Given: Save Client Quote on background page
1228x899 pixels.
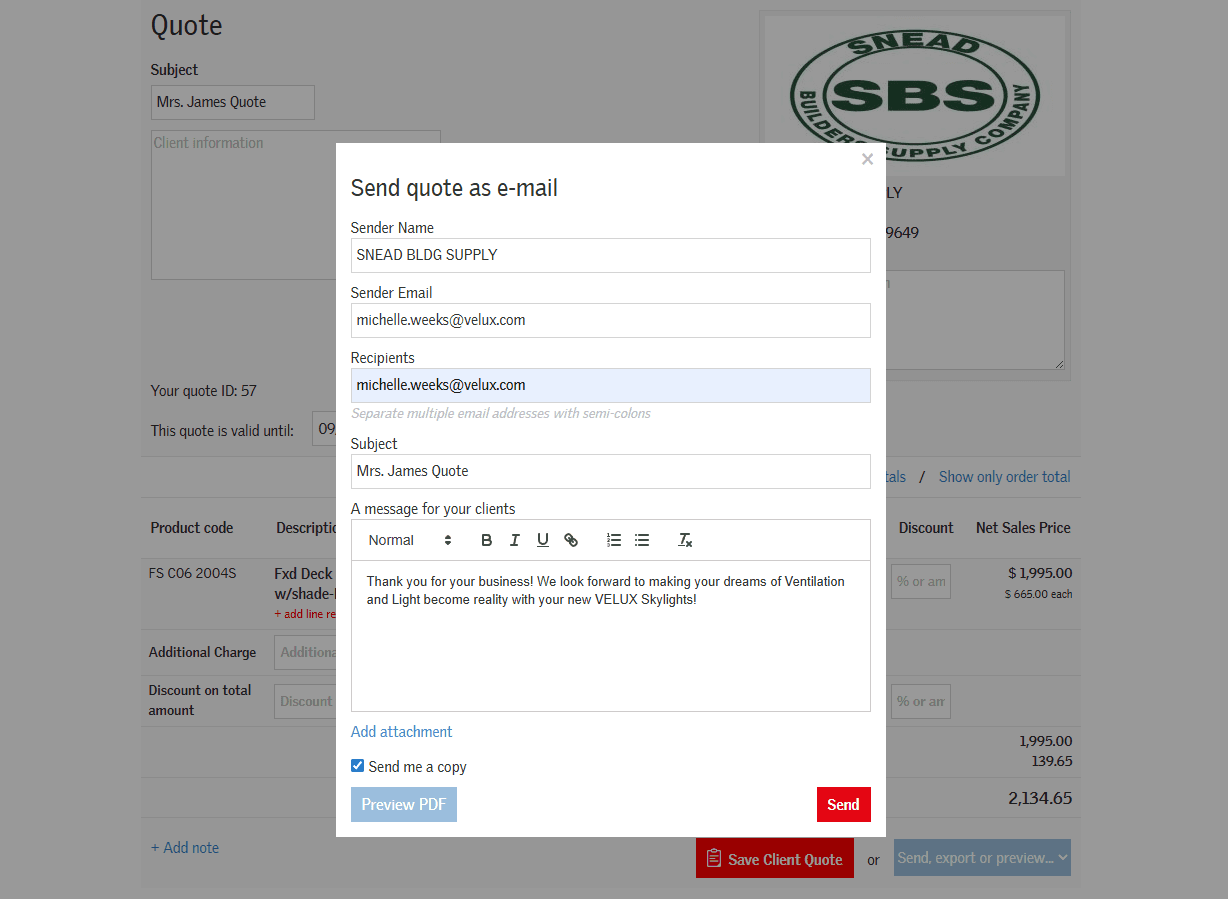Looking at the screenshot, I should coord(775,859).
